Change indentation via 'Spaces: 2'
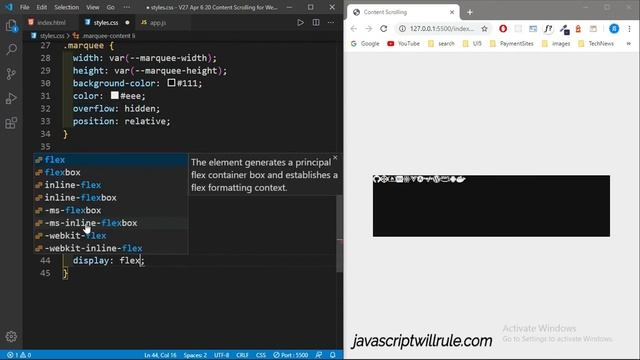640x360 pixels. pos(195,355)
